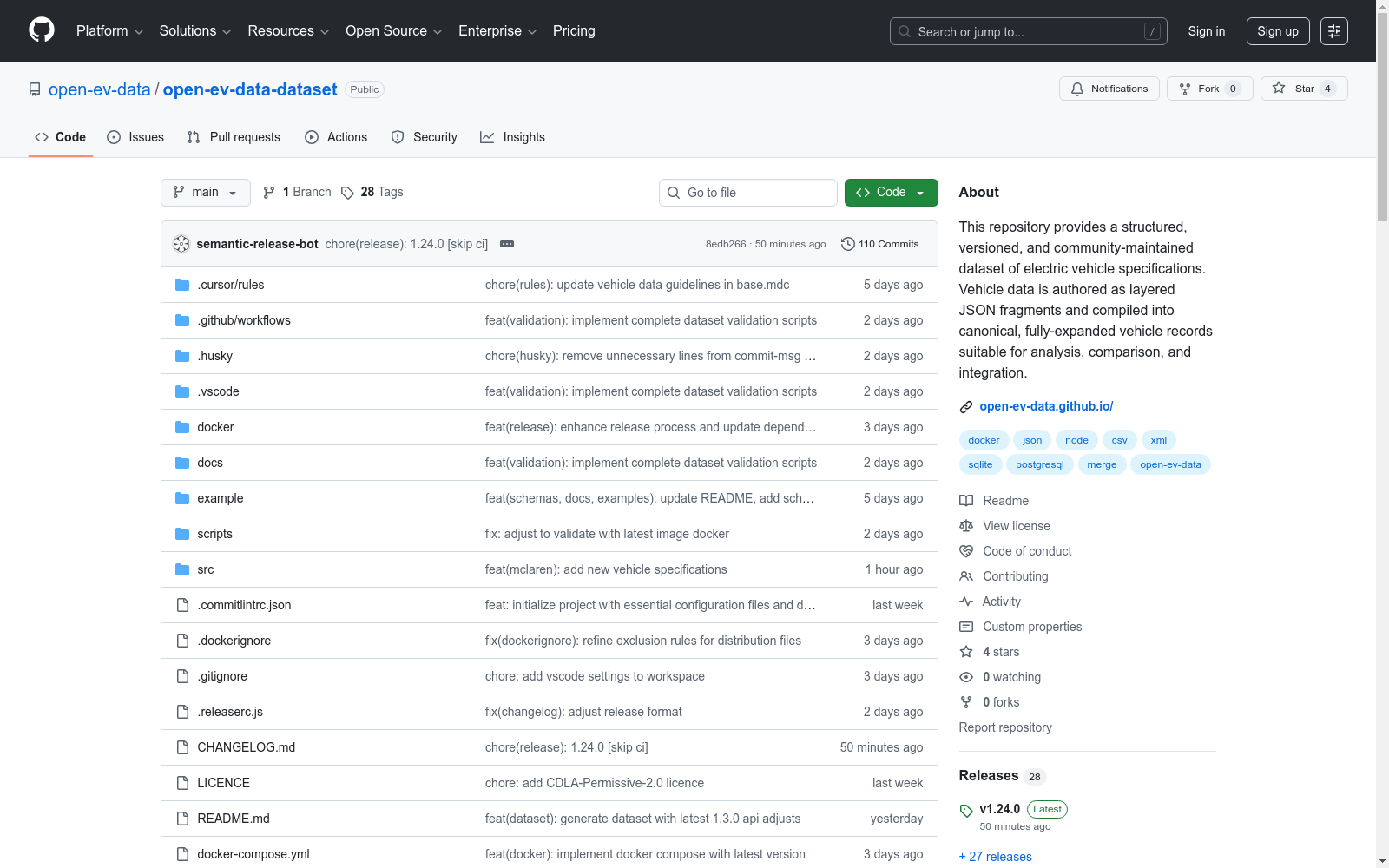Open the open-ev-data organization link
Image resolution: width=1389 pixels, height=868 pixels.
tap(100, 89)
